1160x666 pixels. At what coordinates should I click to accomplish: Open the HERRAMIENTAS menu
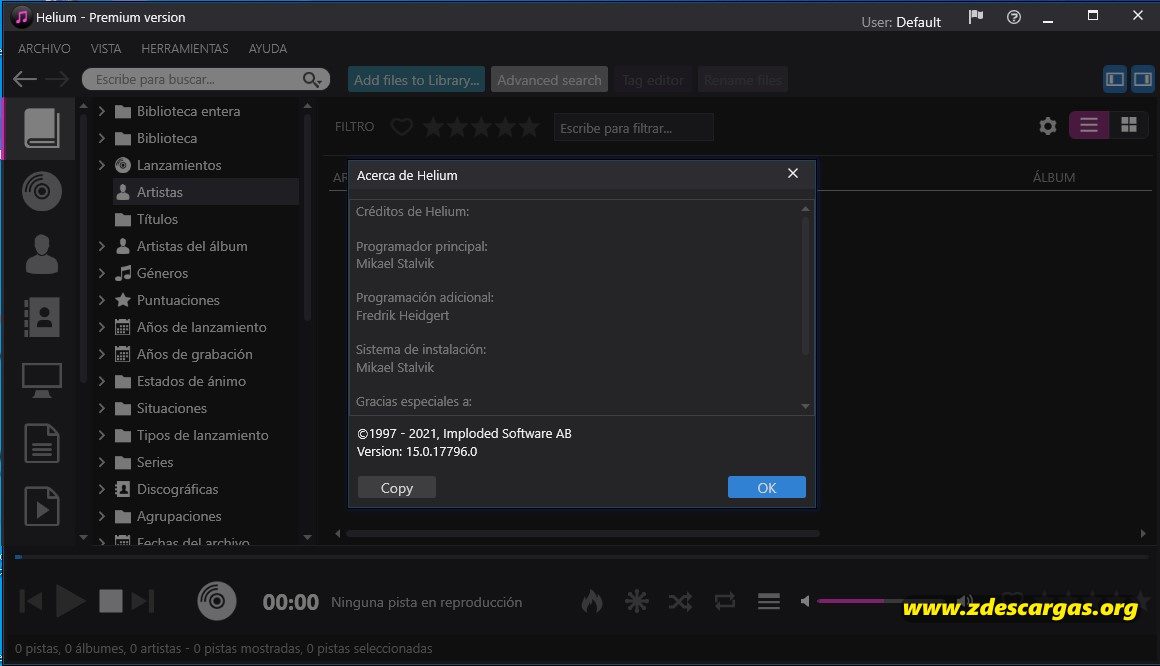pyautogui.click(x=184, y=48)
